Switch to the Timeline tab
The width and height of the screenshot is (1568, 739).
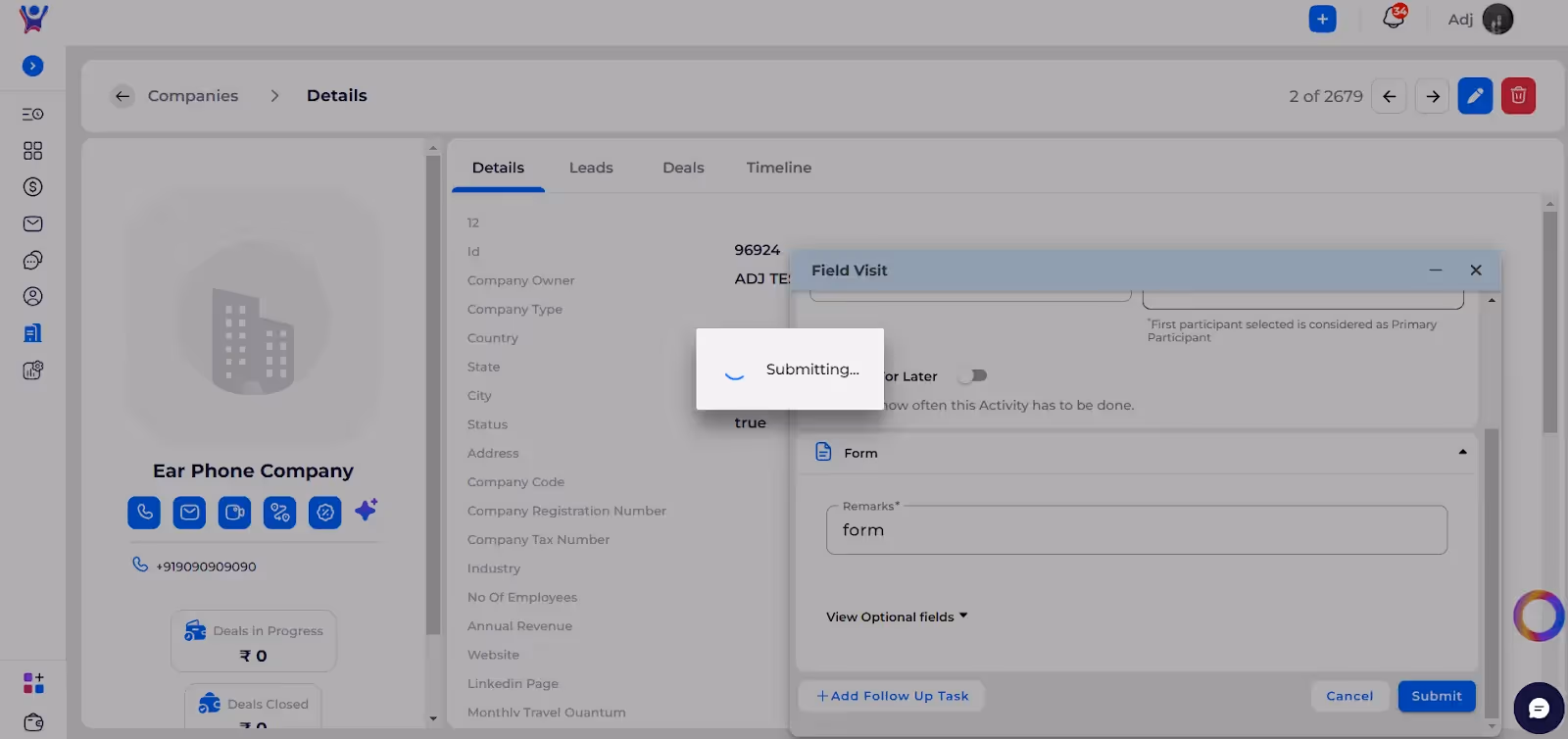click(779, 168)
